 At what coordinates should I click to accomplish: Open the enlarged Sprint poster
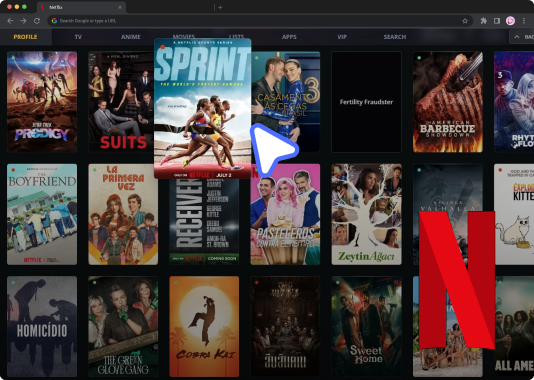pos(203,108)
